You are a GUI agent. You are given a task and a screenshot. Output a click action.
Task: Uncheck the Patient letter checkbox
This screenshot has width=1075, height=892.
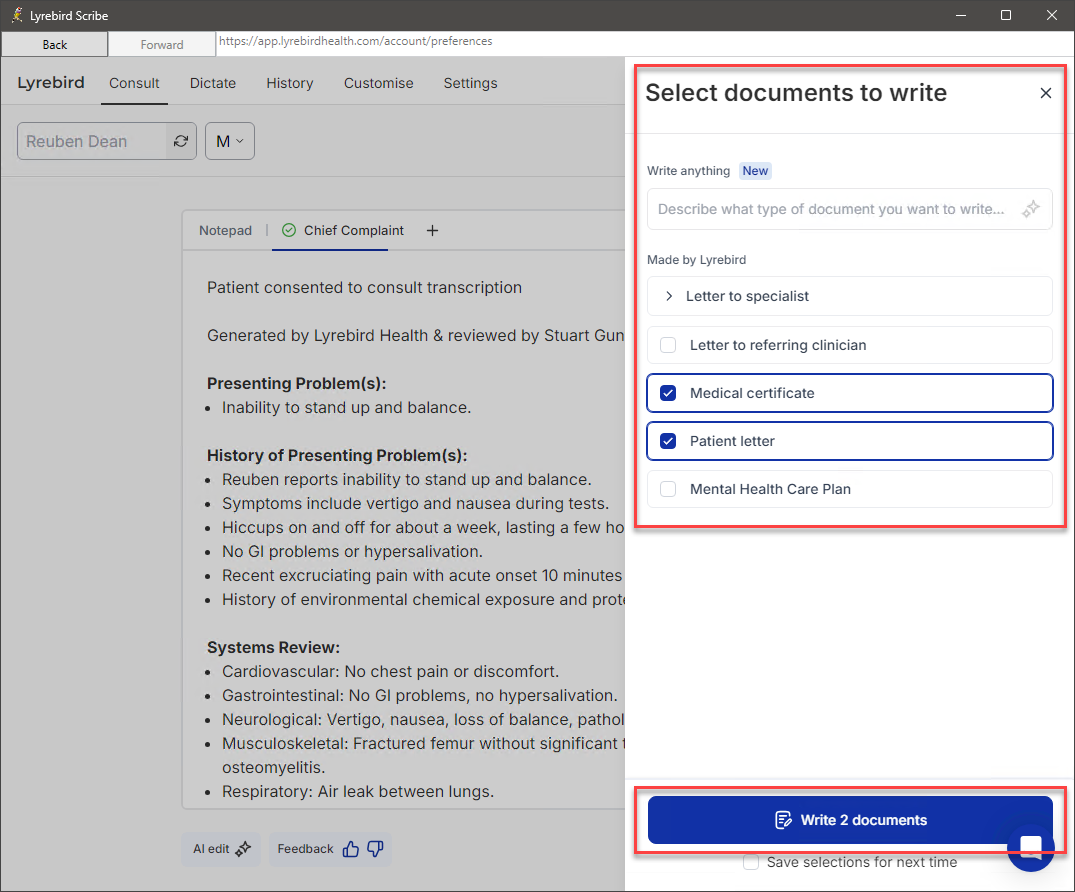pyautogui.click(x=668, y=441)
